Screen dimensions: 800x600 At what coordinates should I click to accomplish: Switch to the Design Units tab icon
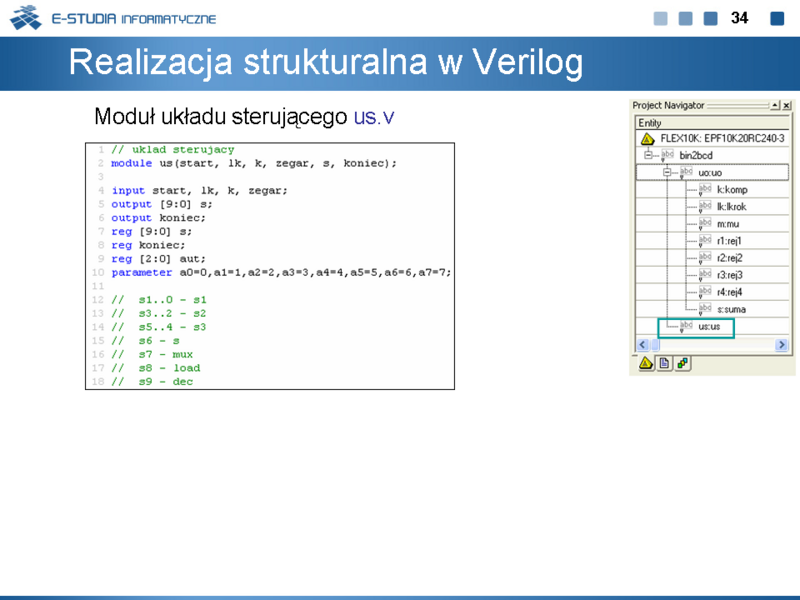(682, 363)
